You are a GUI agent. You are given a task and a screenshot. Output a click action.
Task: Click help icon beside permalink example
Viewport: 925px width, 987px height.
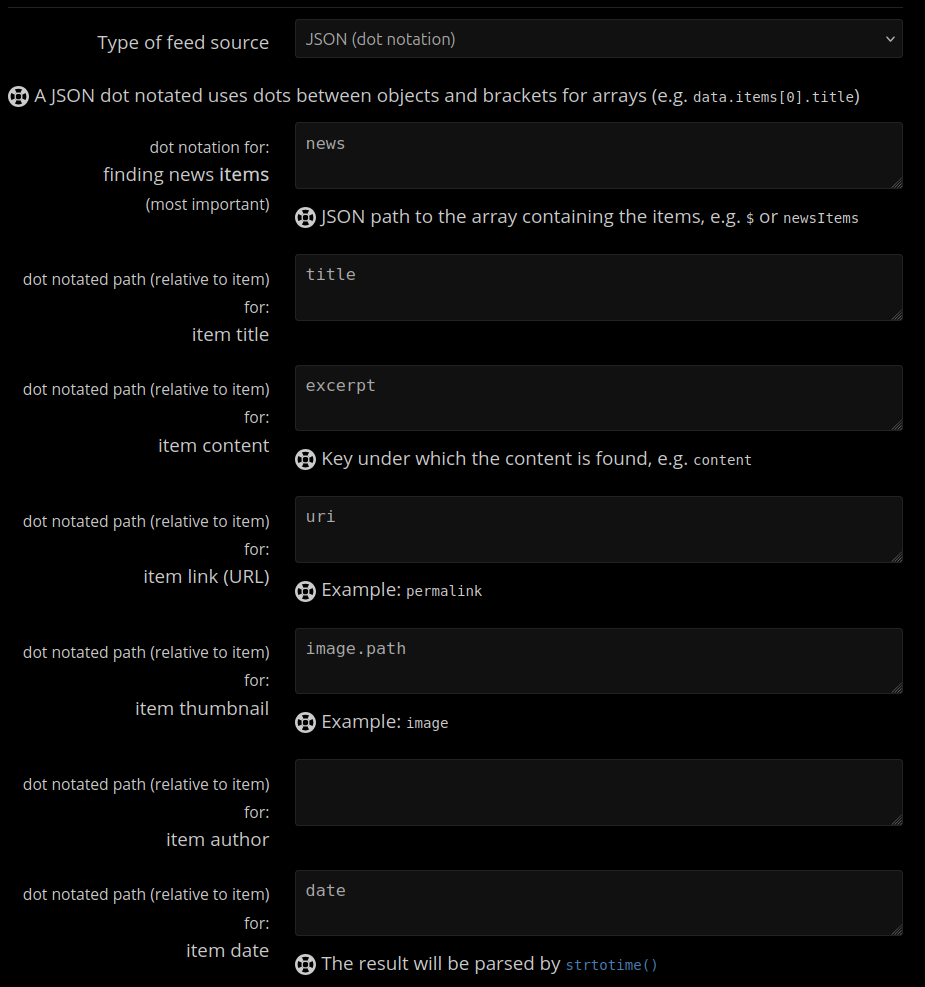pos(305,591)
